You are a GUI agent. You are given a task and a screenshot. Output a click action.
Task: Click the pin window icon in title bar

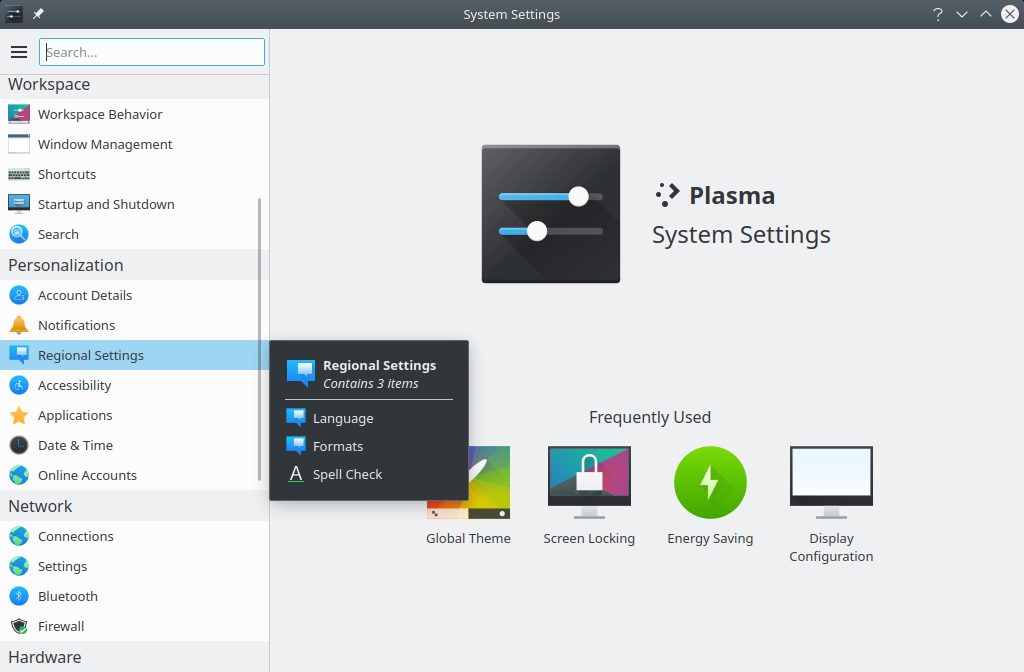coord(38,14)
